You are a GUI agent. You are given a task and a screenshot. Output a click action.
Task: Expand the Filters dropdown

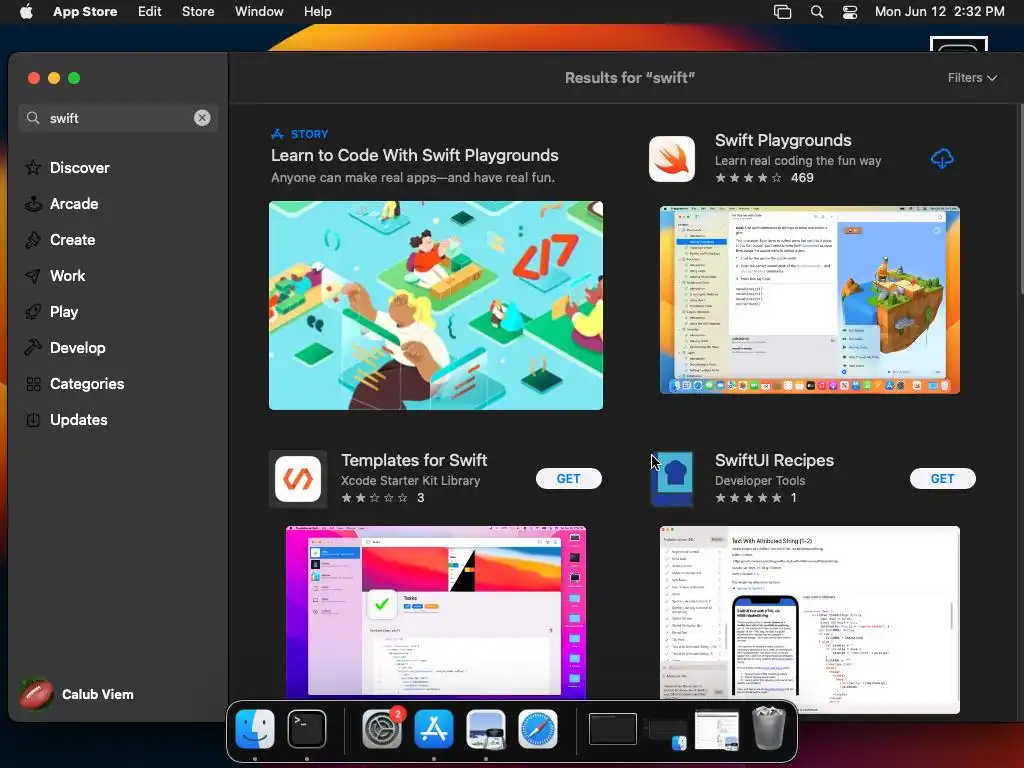[972, 78]
